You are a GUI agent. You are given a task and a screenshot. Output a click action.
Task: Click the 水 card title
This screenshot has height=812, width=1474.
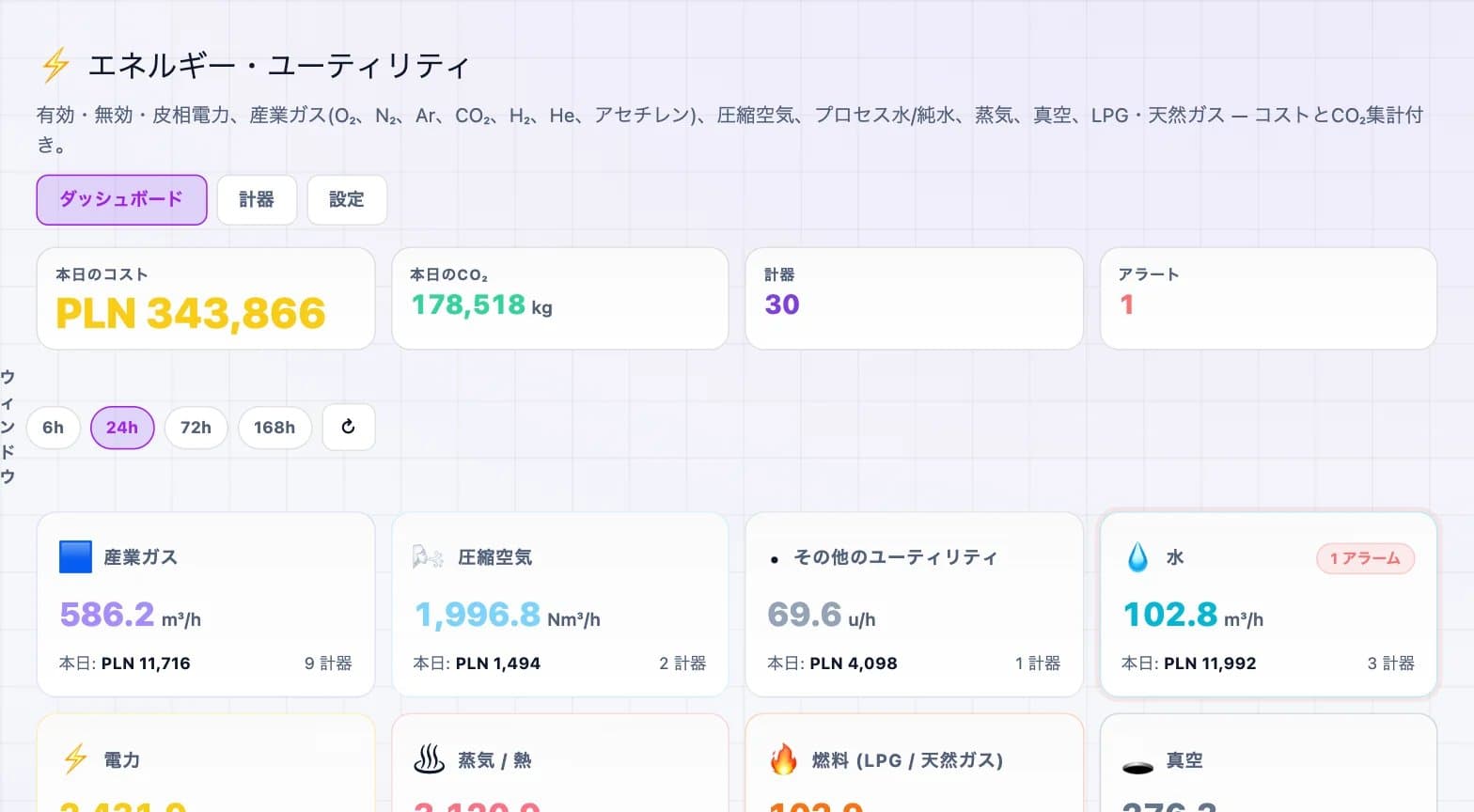point(1175,557)
